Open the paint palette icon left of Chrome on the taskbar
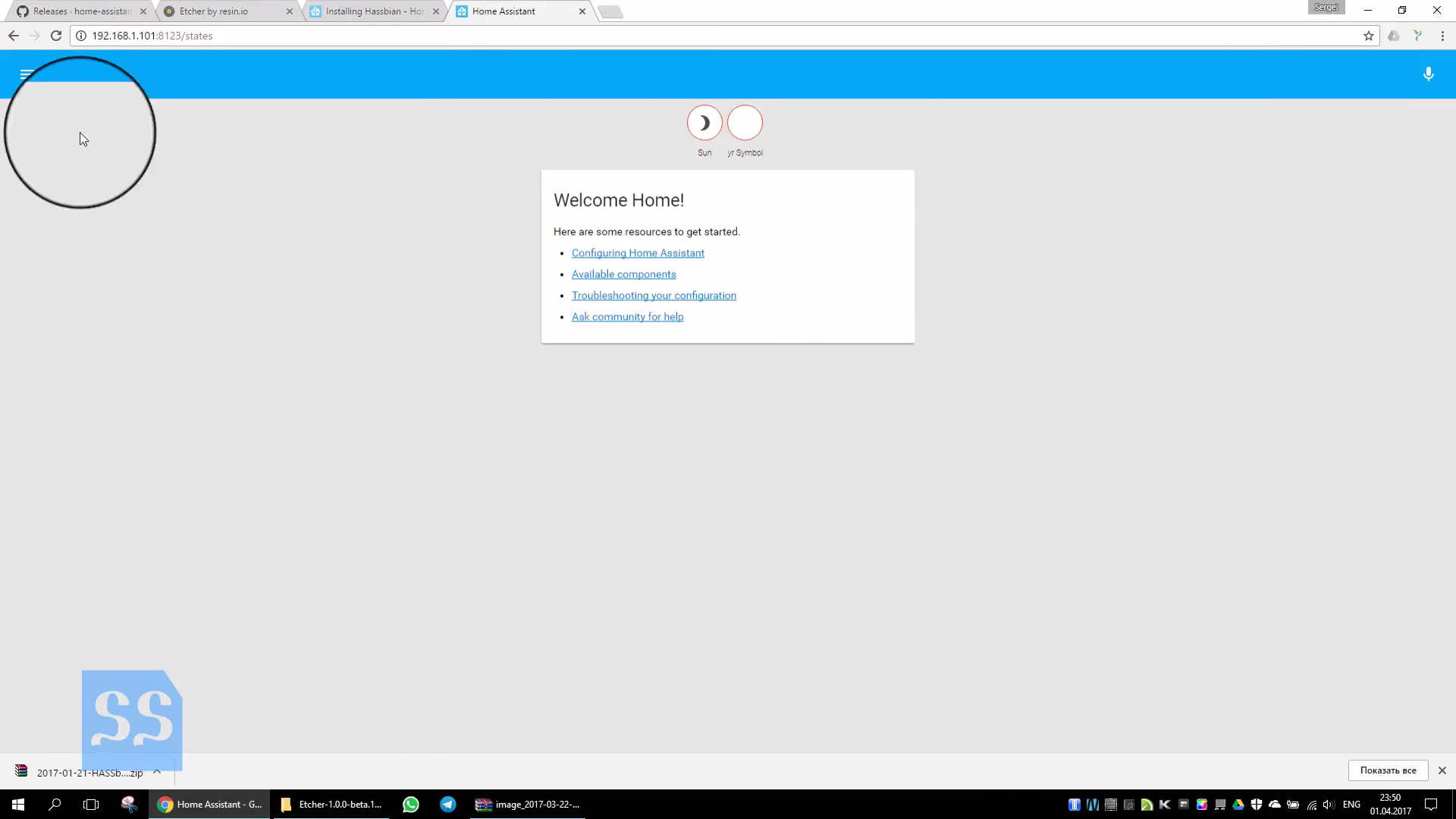 point(129,805)
